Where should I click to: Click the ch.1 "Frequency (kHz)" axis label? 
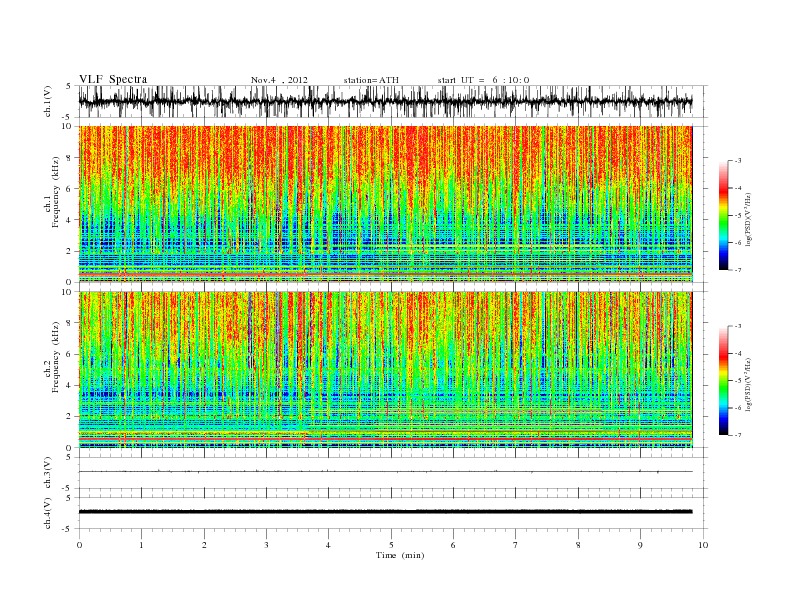[x=56, y=192]
